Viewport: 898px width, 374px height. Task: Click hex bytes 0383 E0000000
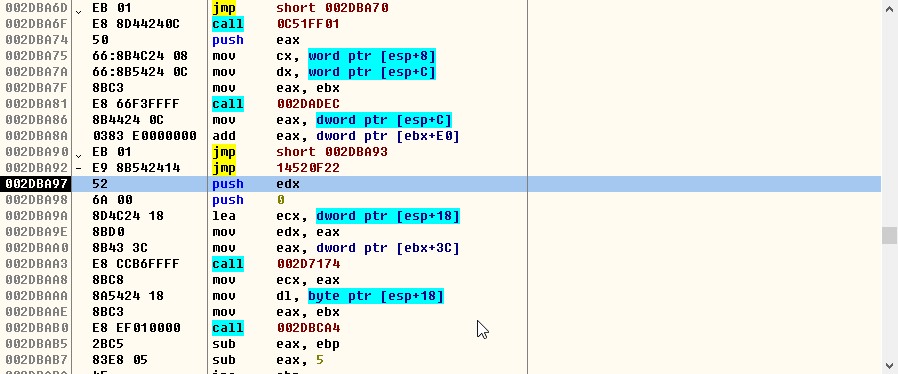click(144, 136)
